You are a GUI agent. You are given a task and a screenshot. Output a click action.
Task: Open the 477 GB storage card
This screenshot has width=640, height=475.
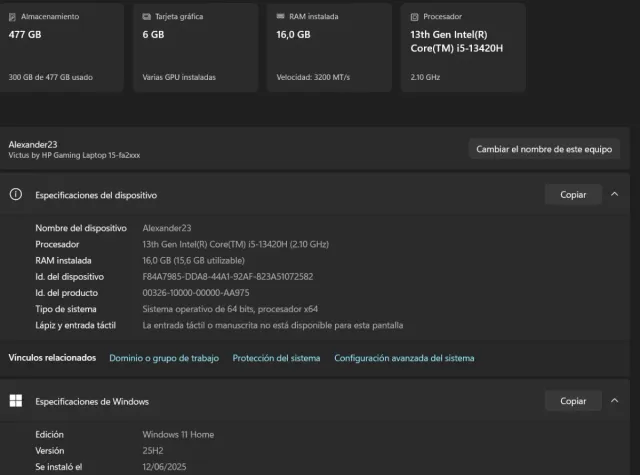coord(62,47)
